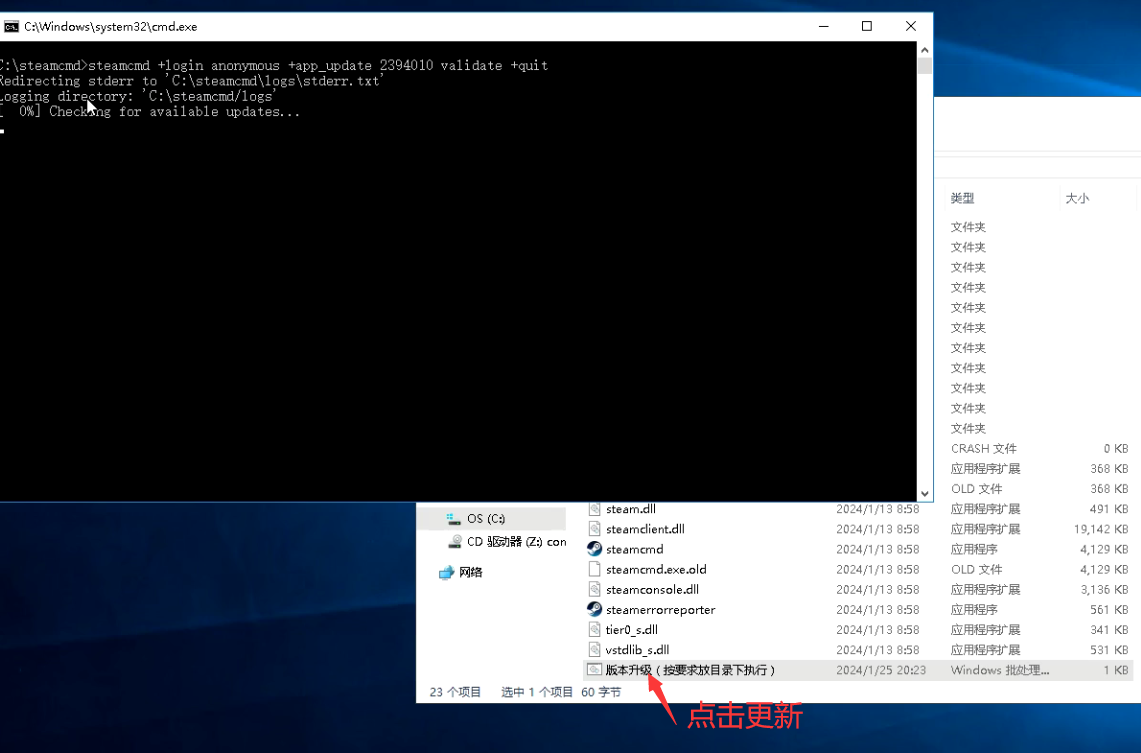
Task: Select the steam.dll file name
Action: (x=630, y=509)
